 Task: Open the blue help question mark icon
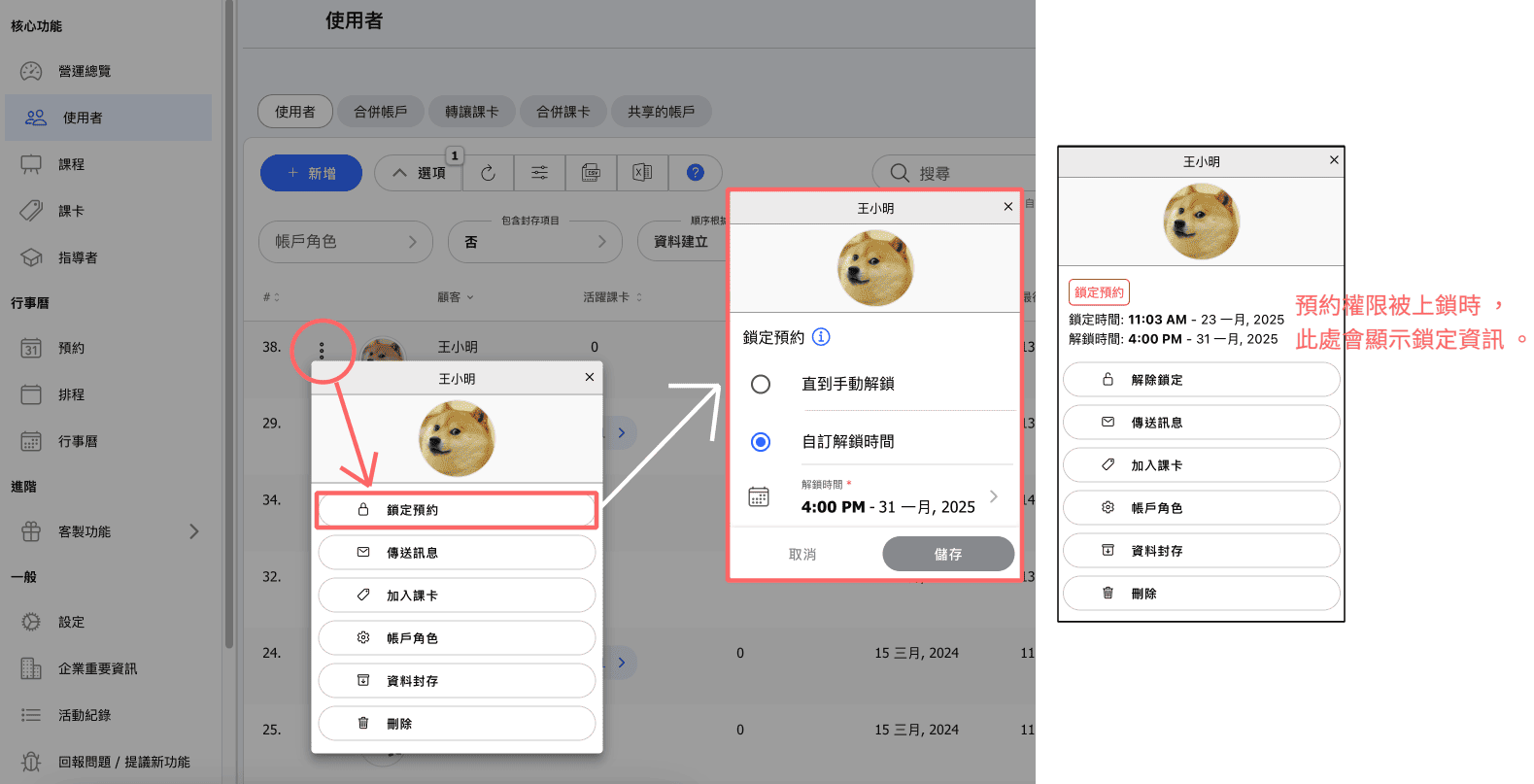pyautogui.click(x=695, y=173)
